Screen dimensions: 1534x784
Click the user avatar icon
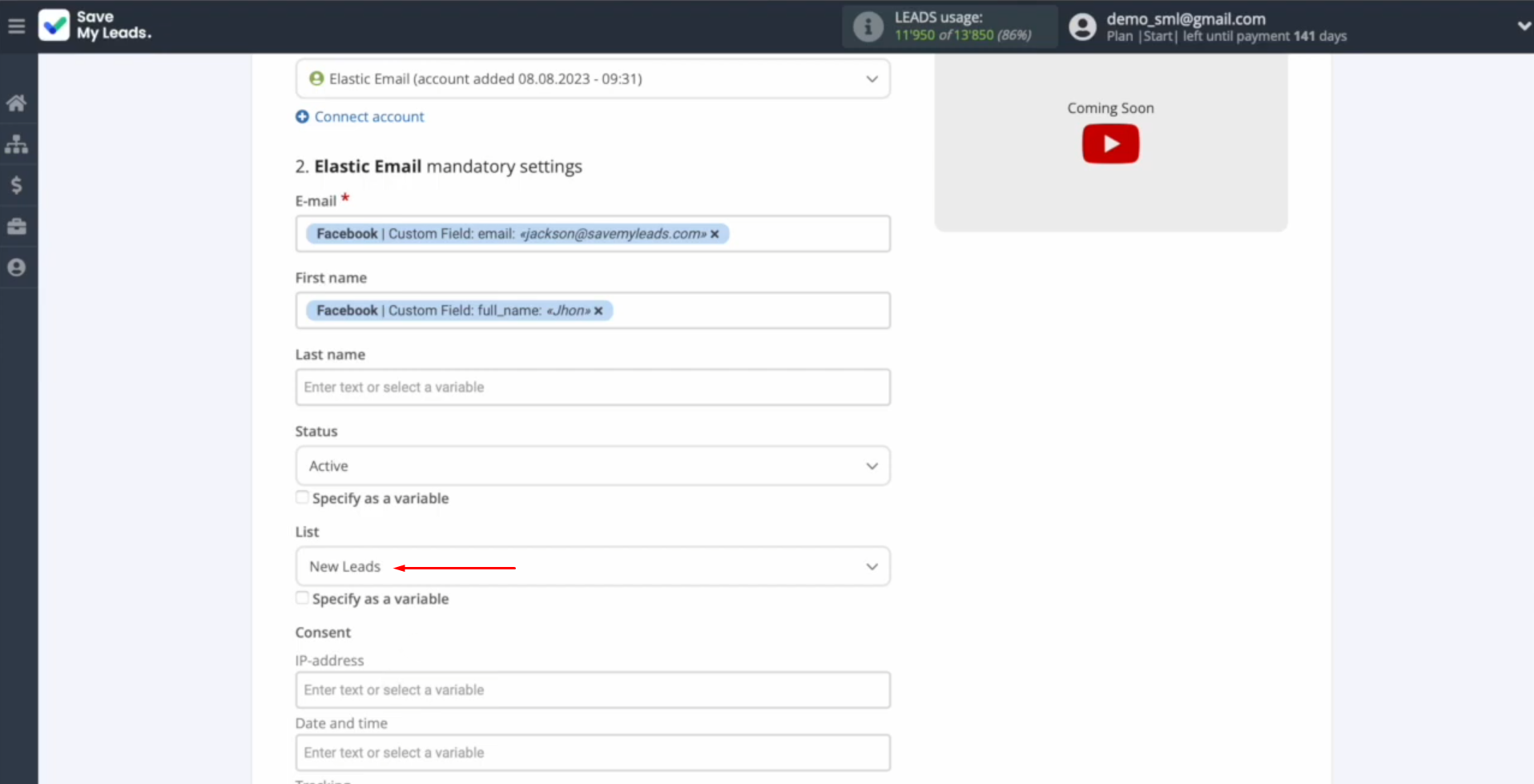click(x=1082, y=26)
